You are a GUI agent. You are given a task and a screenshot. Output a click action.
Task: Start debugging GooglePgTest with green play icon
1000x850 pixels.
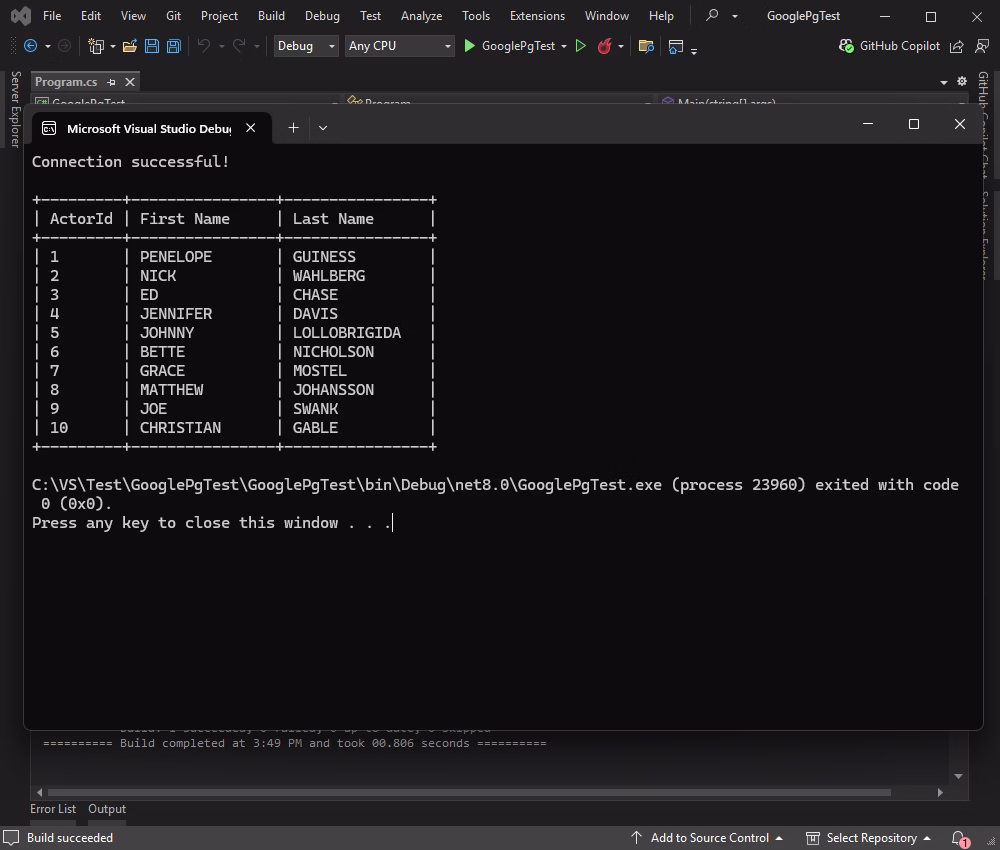pyautogui.click(x=468, y=45)
